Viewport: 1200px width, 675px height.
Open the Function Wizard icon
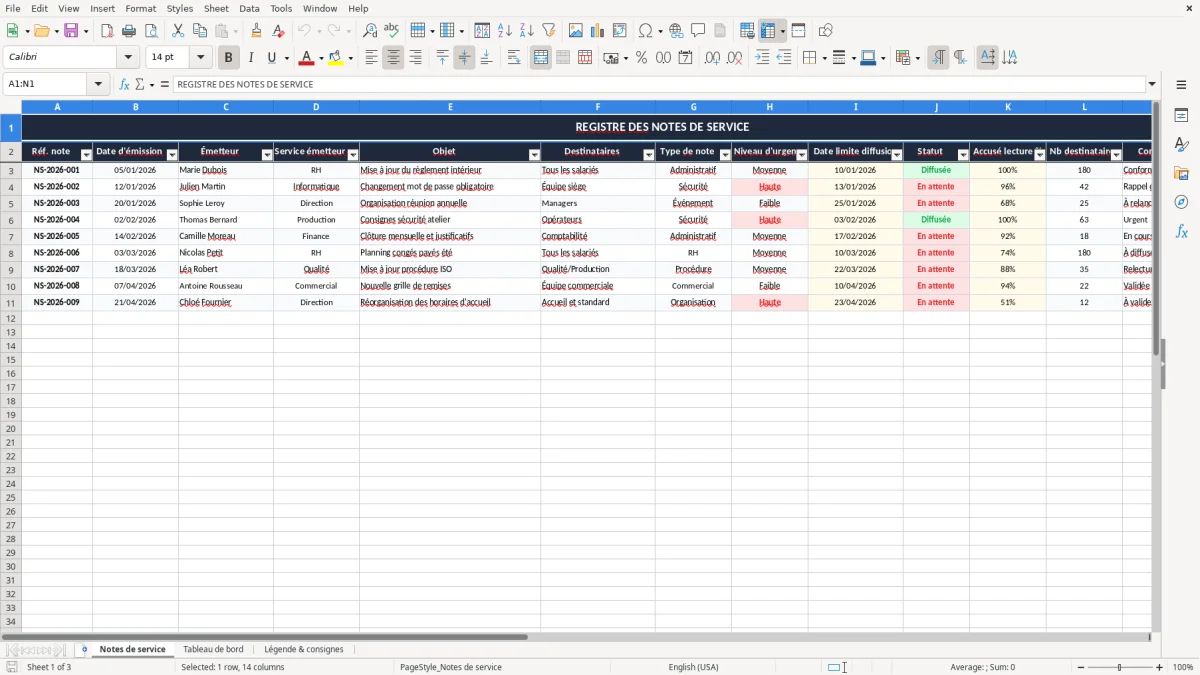point(124,84)
